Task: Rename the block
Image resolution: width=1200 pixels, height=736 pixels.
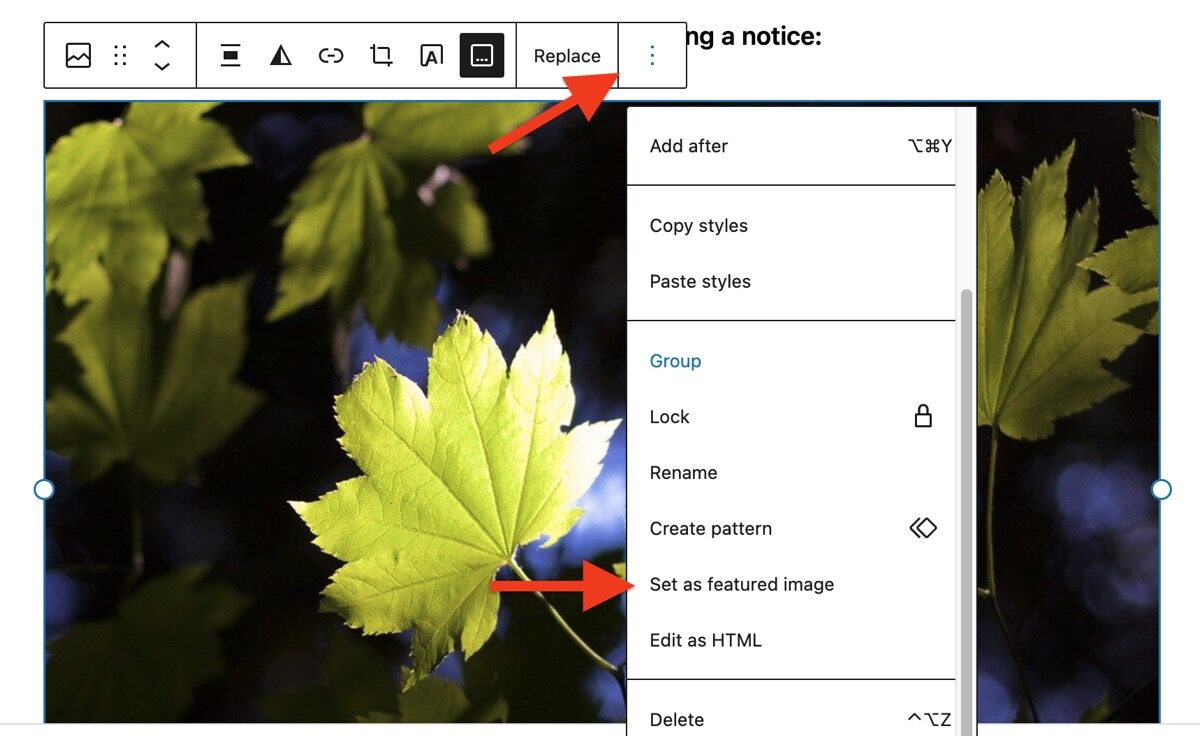Action: [x=683, y=472]
